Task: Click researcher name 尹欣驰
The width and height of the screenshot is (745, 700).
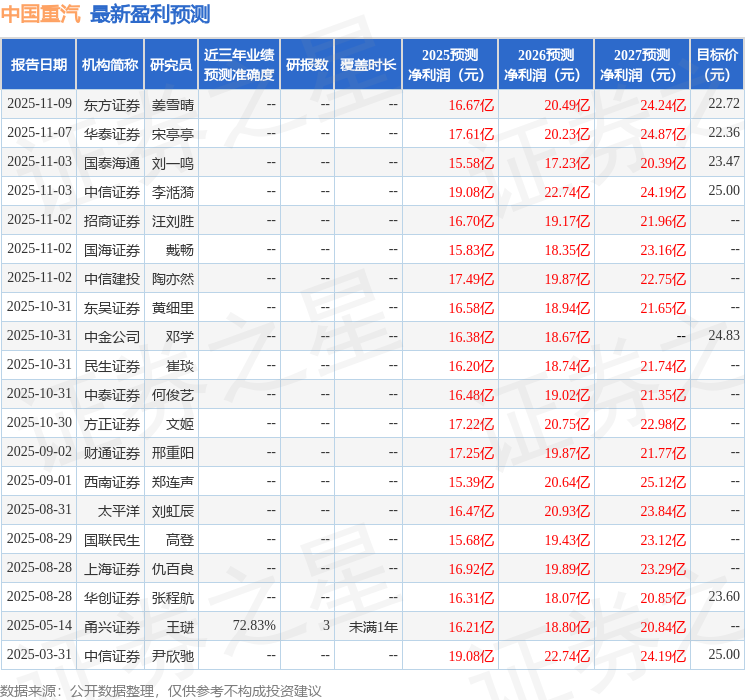Action: pos(173,656)
